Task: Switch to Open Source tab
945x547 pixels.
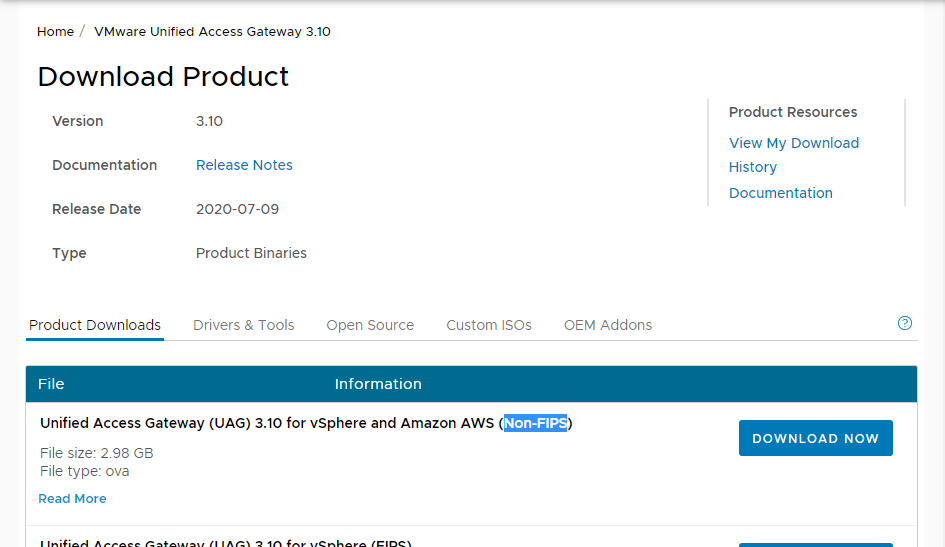Action: (x=370, y=325)
